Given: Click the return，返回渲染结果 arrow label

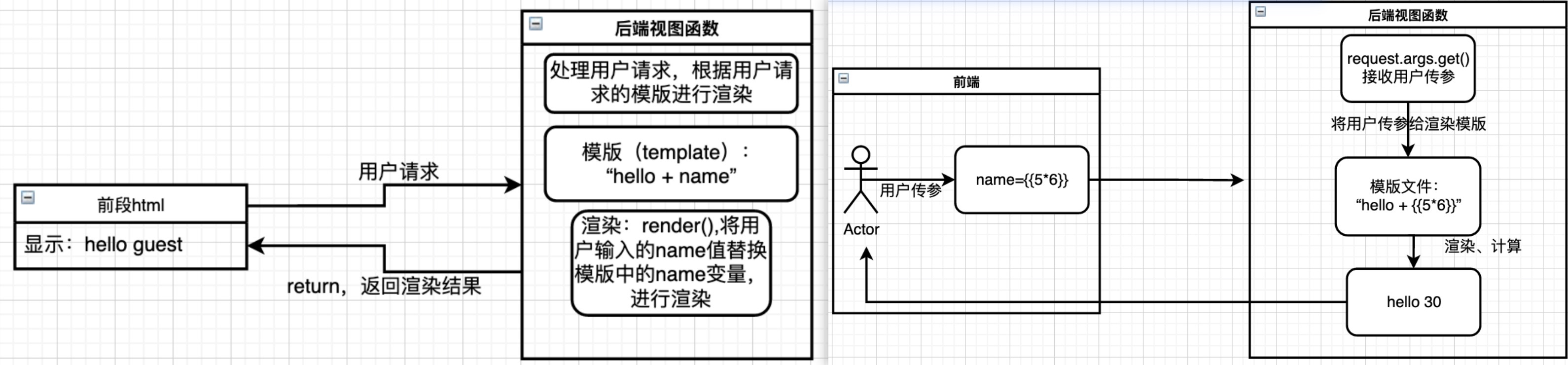Looking at the screenshot, I should click(384, 286).
